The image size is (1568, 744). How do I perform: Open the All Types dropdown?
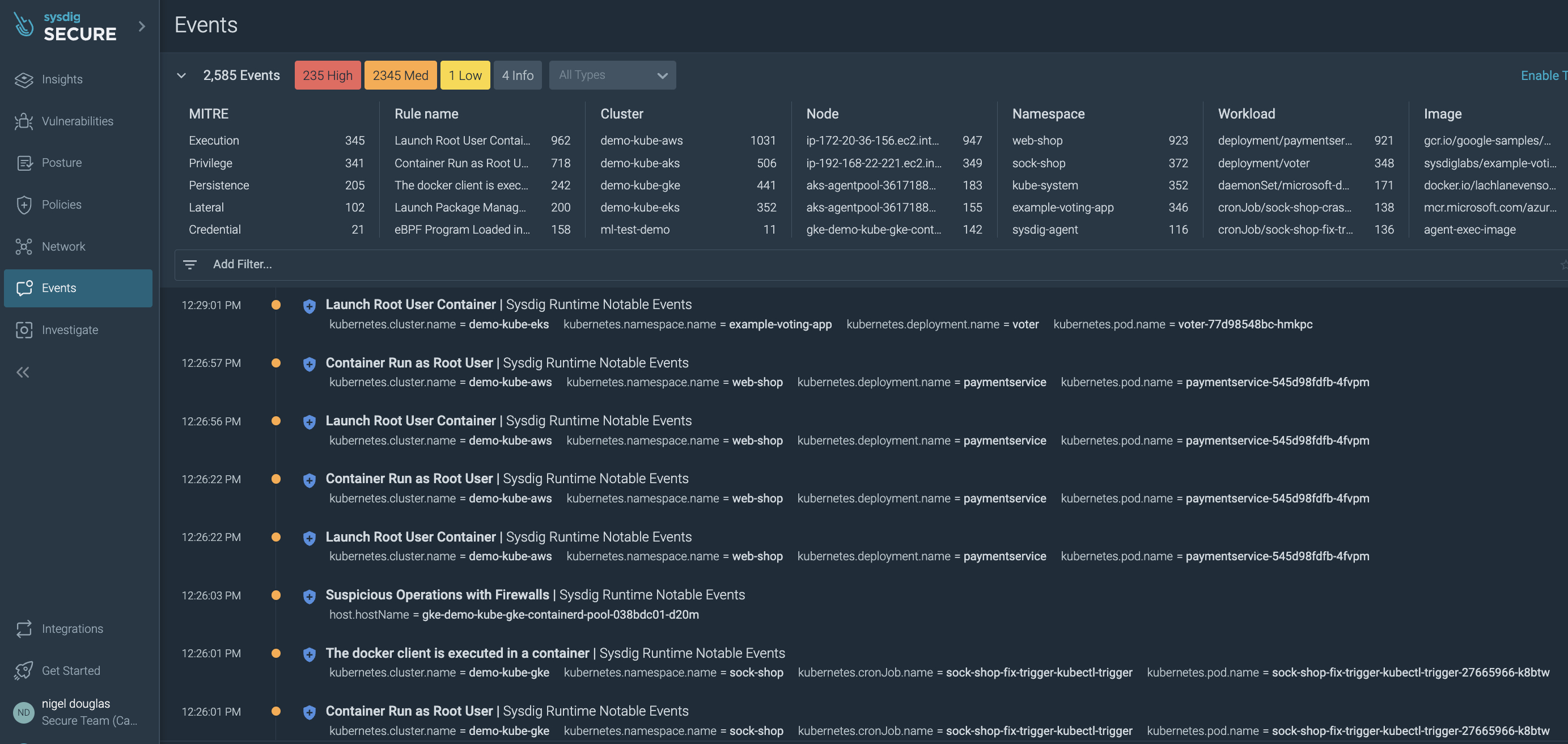click(612, 75)
